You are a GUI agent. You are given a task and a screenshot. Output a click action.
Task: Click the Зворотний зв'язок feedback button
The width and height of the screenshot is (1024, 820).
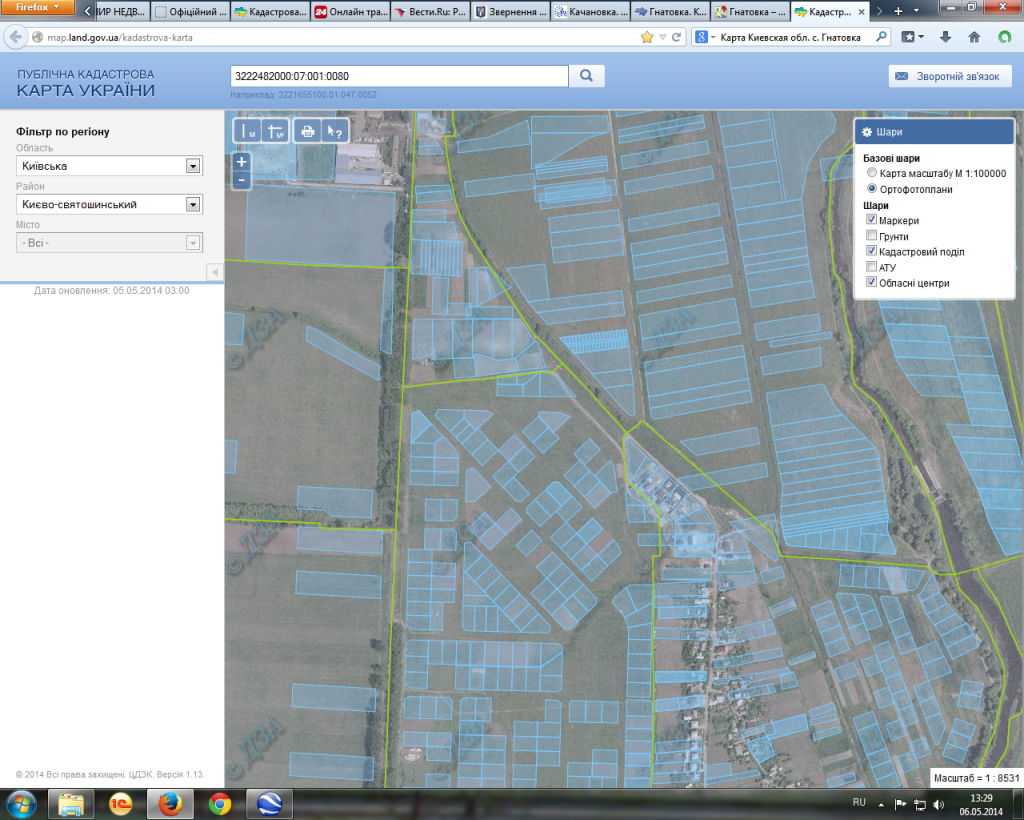click(x=950, y=77)
